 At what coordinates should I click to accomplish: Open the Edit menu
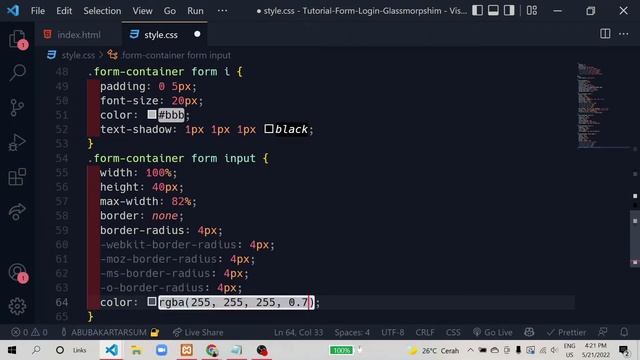64,11
